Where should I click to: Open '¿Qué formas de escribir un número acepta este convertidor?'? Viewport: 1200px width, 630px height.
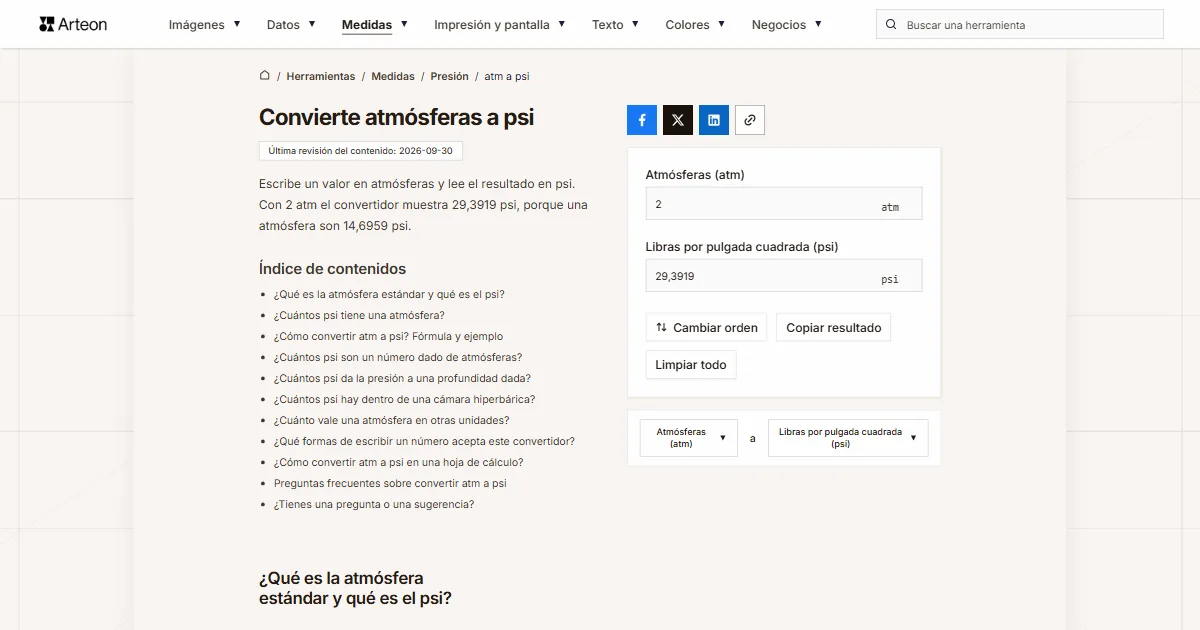[x=424, y=441]
